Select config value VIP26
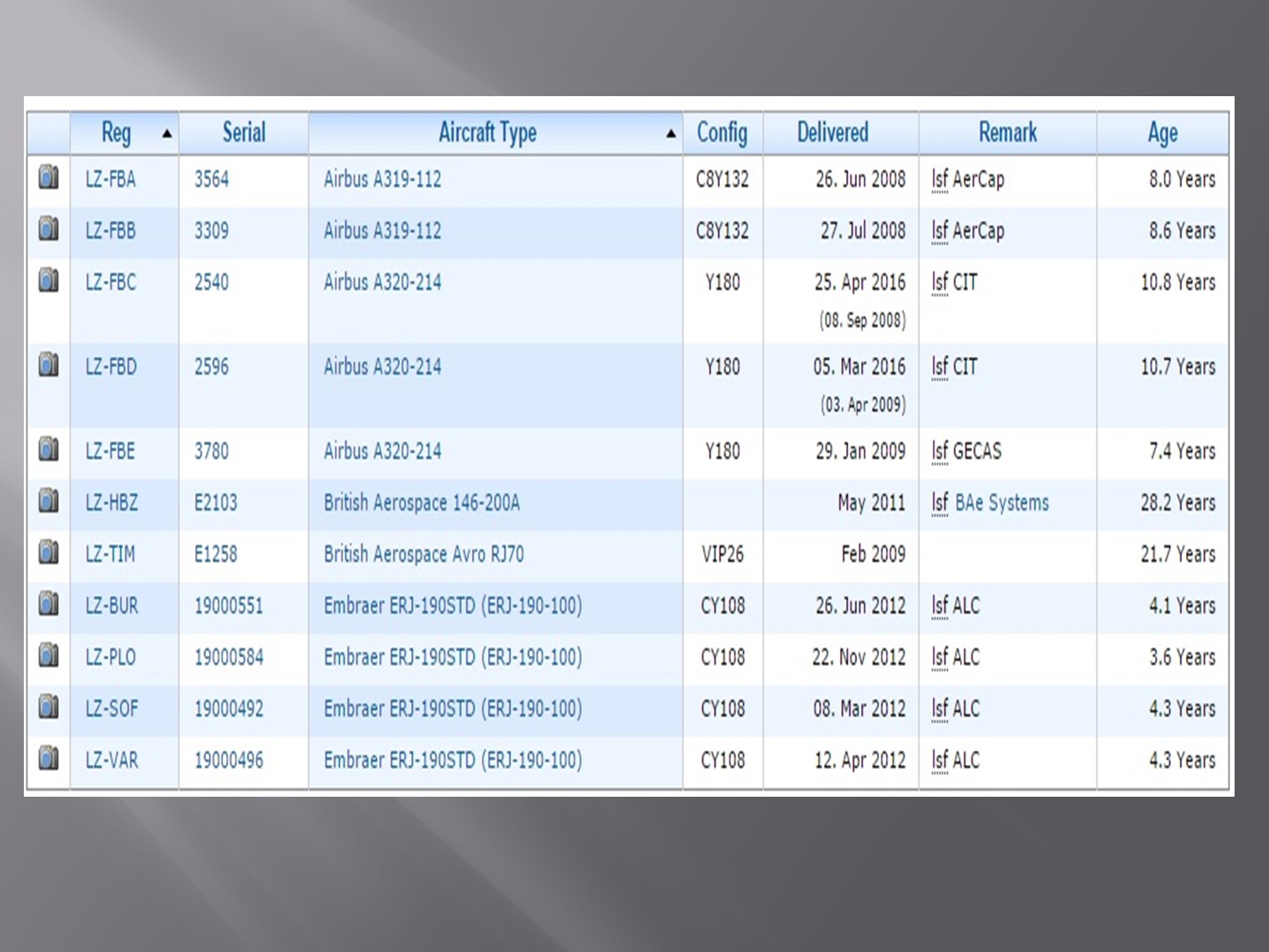This screenshot has height=952, width=1269. click(x=723, y=554)
